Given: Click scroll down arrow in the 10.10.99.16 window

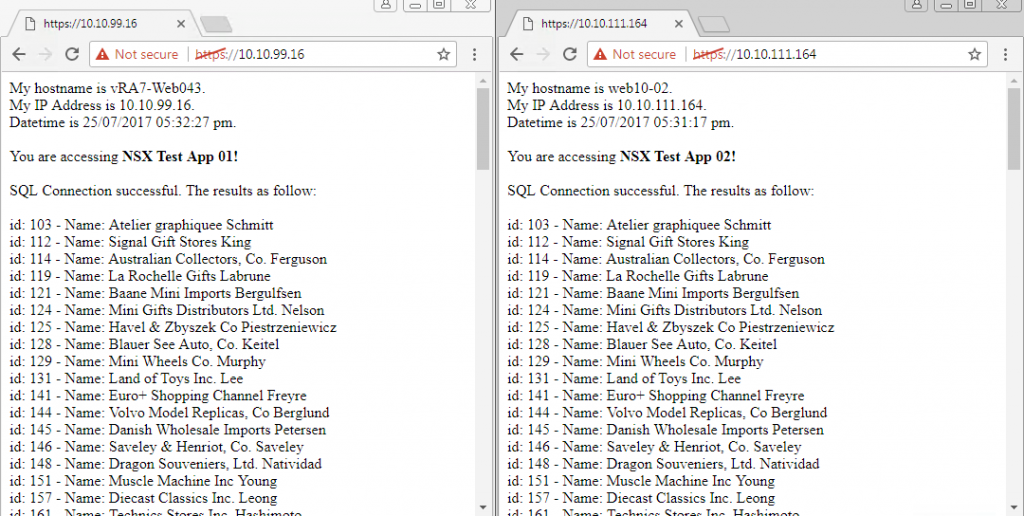Looking at the screenshot, I should coord(483,507).
